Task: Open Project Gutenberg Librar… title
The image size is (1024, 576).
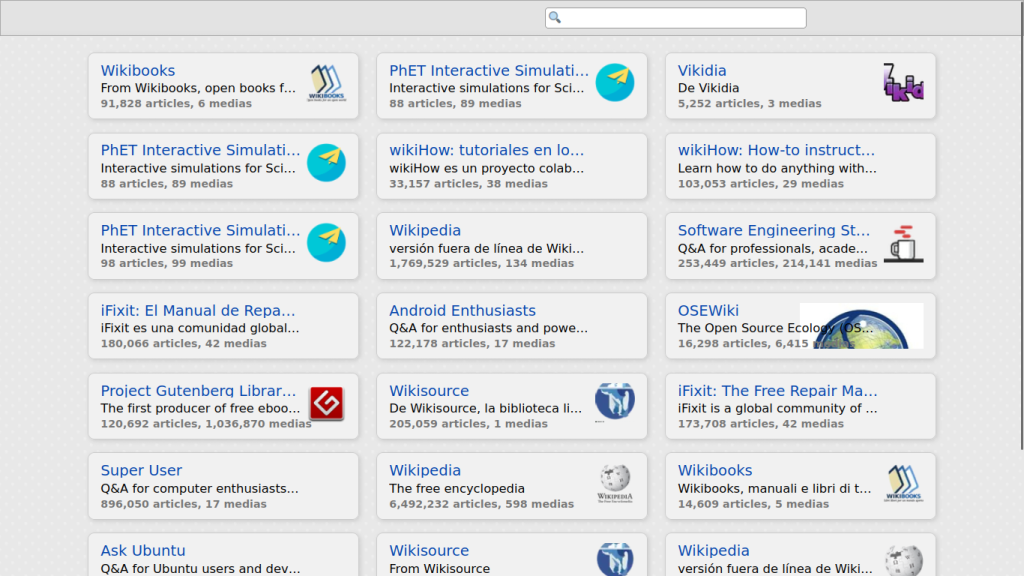Action: (199, 391)
